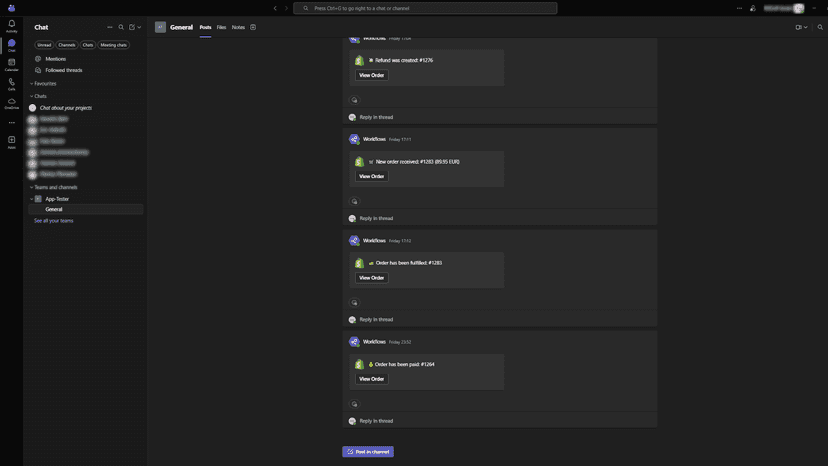View Order for Order has been paid #1264

pos(372,379)
